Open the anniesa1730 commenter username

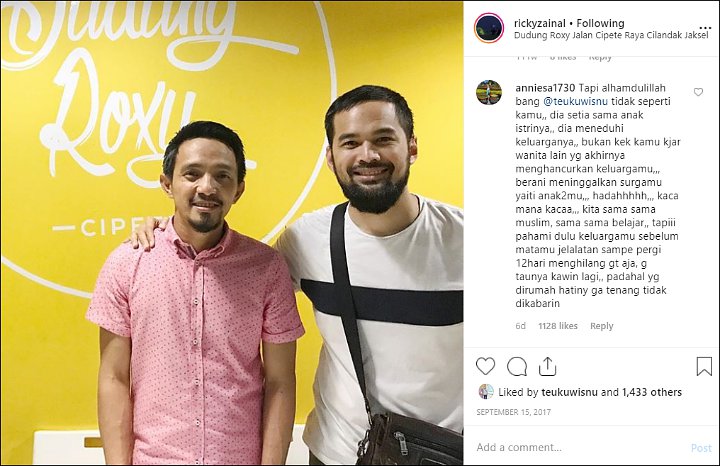(545, 88)
